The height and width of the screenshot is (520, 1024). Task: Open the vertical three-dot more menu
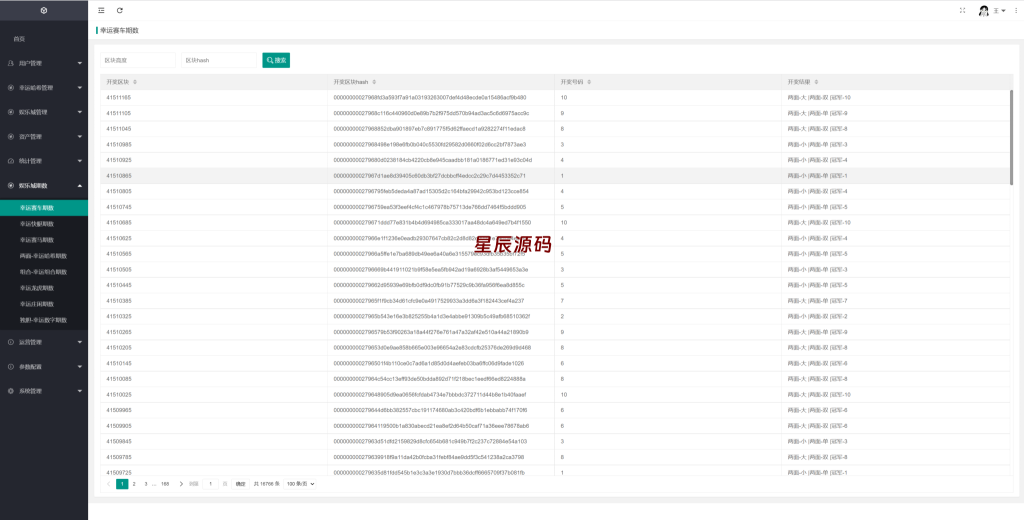(x=1014, y=10)
